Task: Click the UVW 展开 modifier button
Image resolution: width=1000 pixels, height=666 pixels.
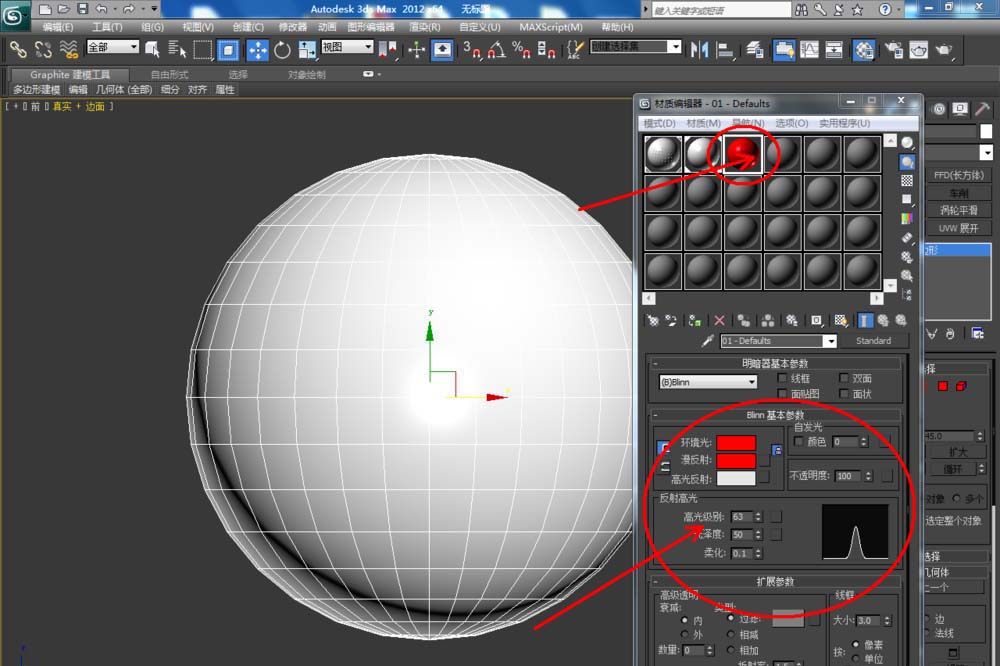Action: click(x=959, y=228)
